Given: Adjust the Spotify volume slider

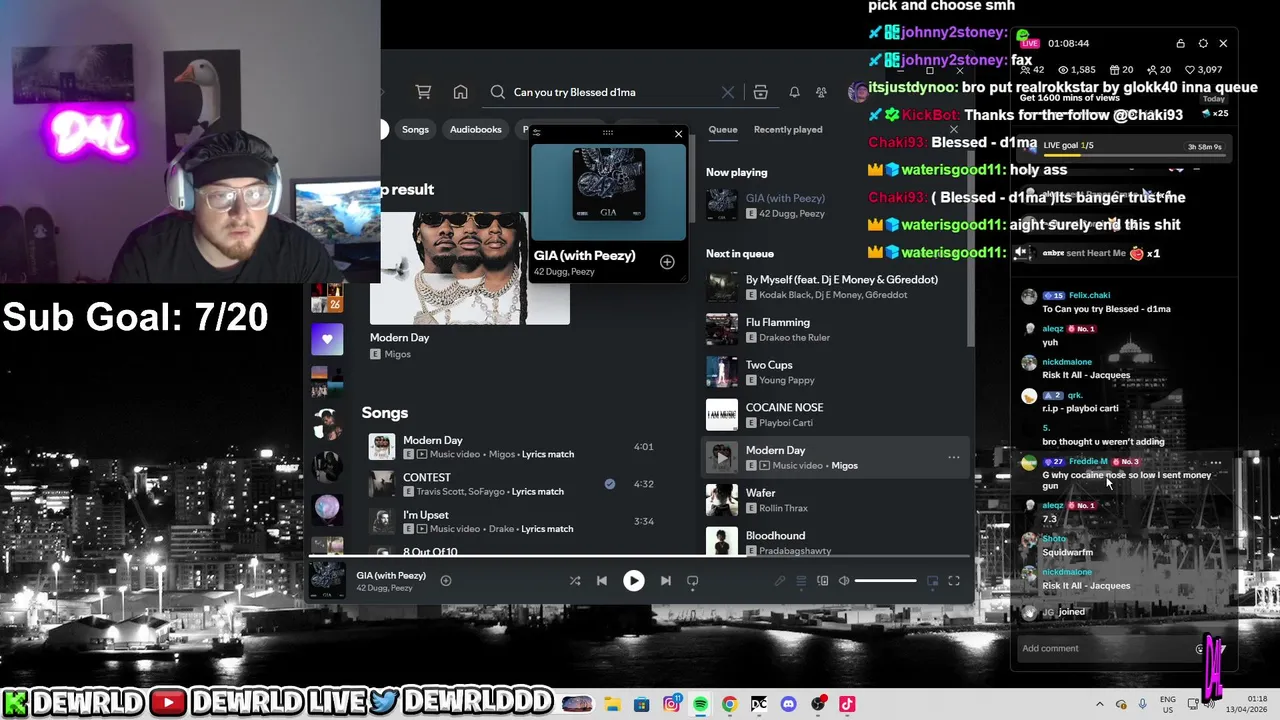Looking at the screenshot, I should click(885, 581).
